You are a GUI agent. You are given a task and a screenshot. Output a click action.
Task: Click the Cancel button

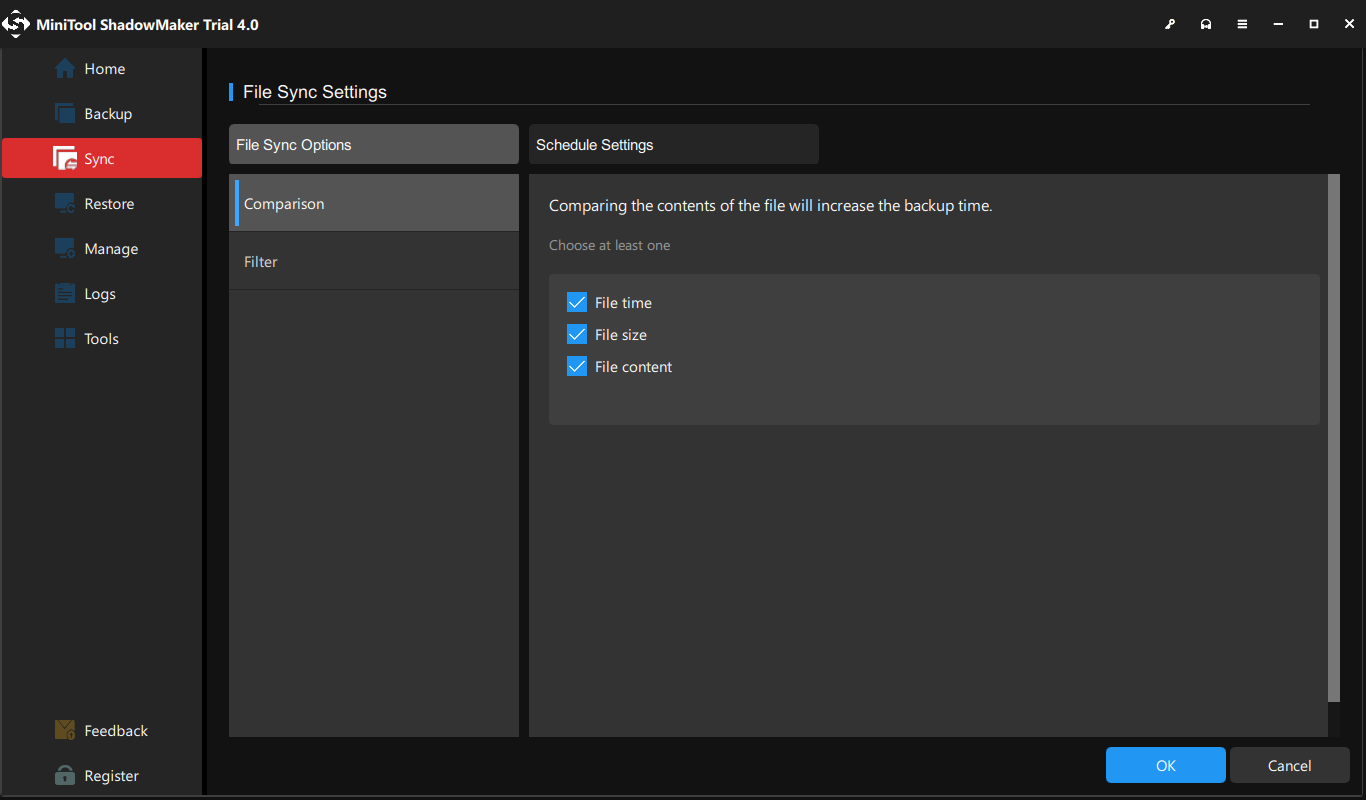(x=1290, y=765)
